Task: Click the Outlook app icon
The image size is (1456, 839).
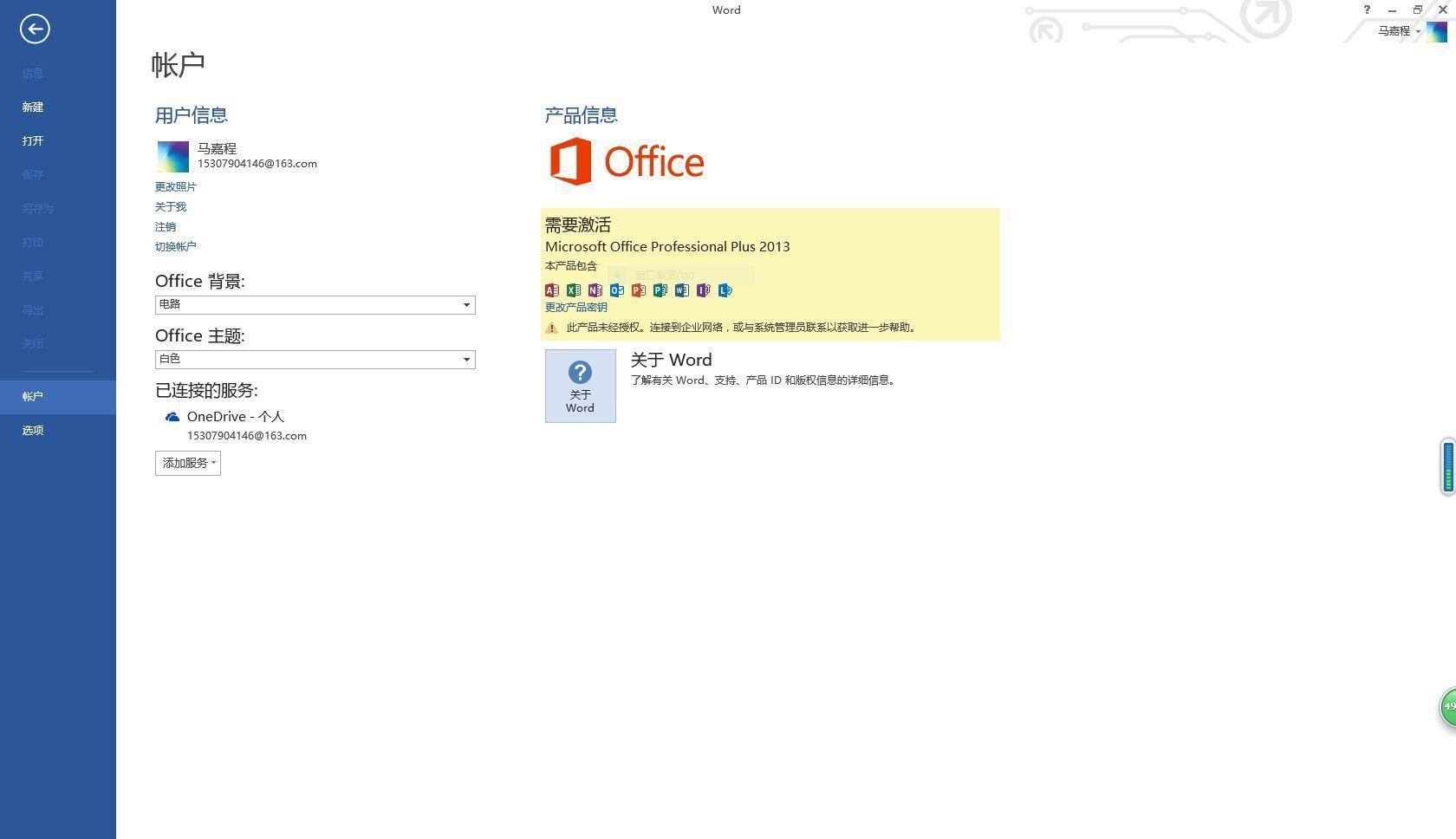Action: [617, 290]
